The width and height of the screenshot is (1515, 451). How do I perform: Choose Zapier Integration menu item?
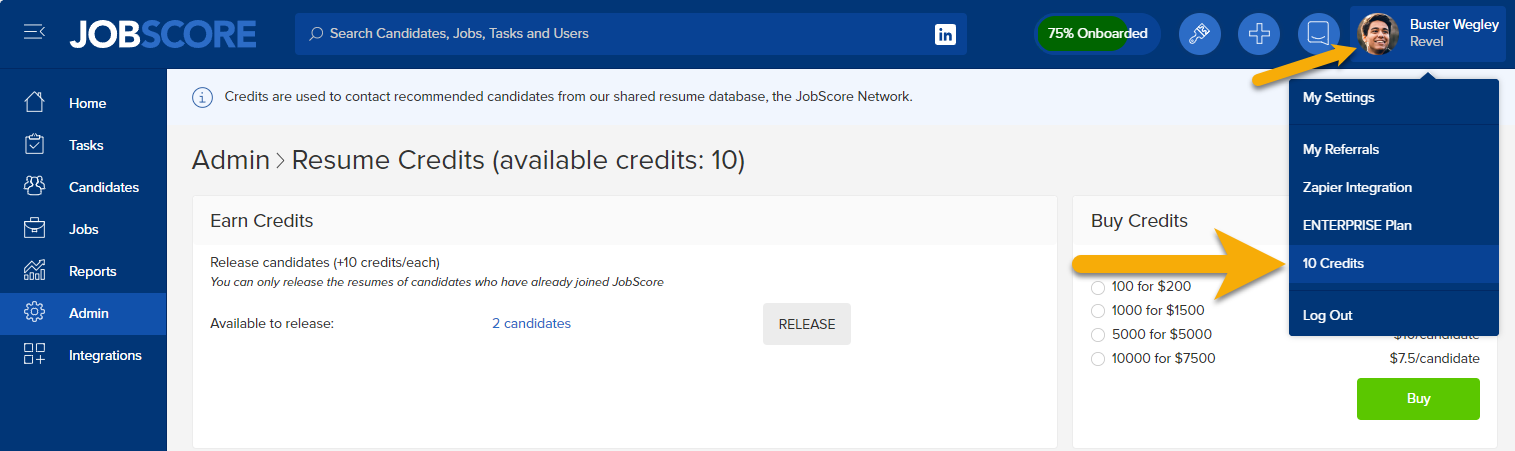(1394, 187)
